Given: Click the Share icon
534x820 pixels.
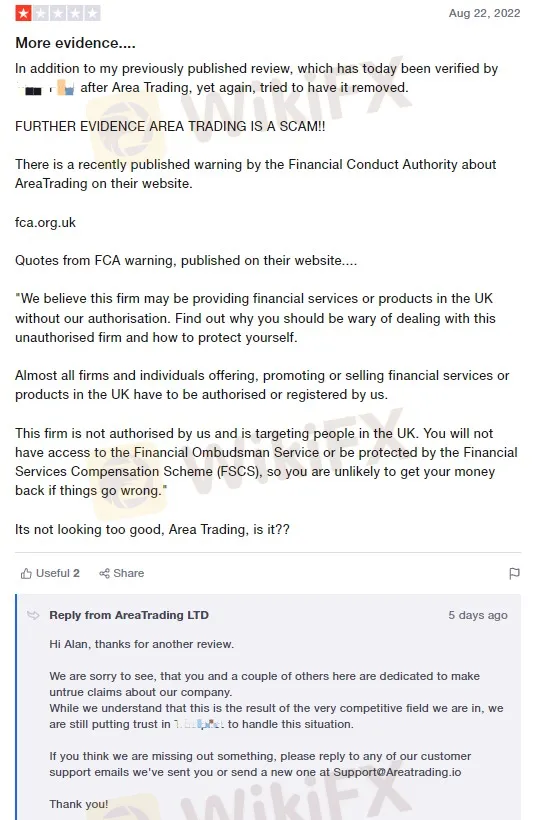Looking at the screenshot, I should [104, 573].
